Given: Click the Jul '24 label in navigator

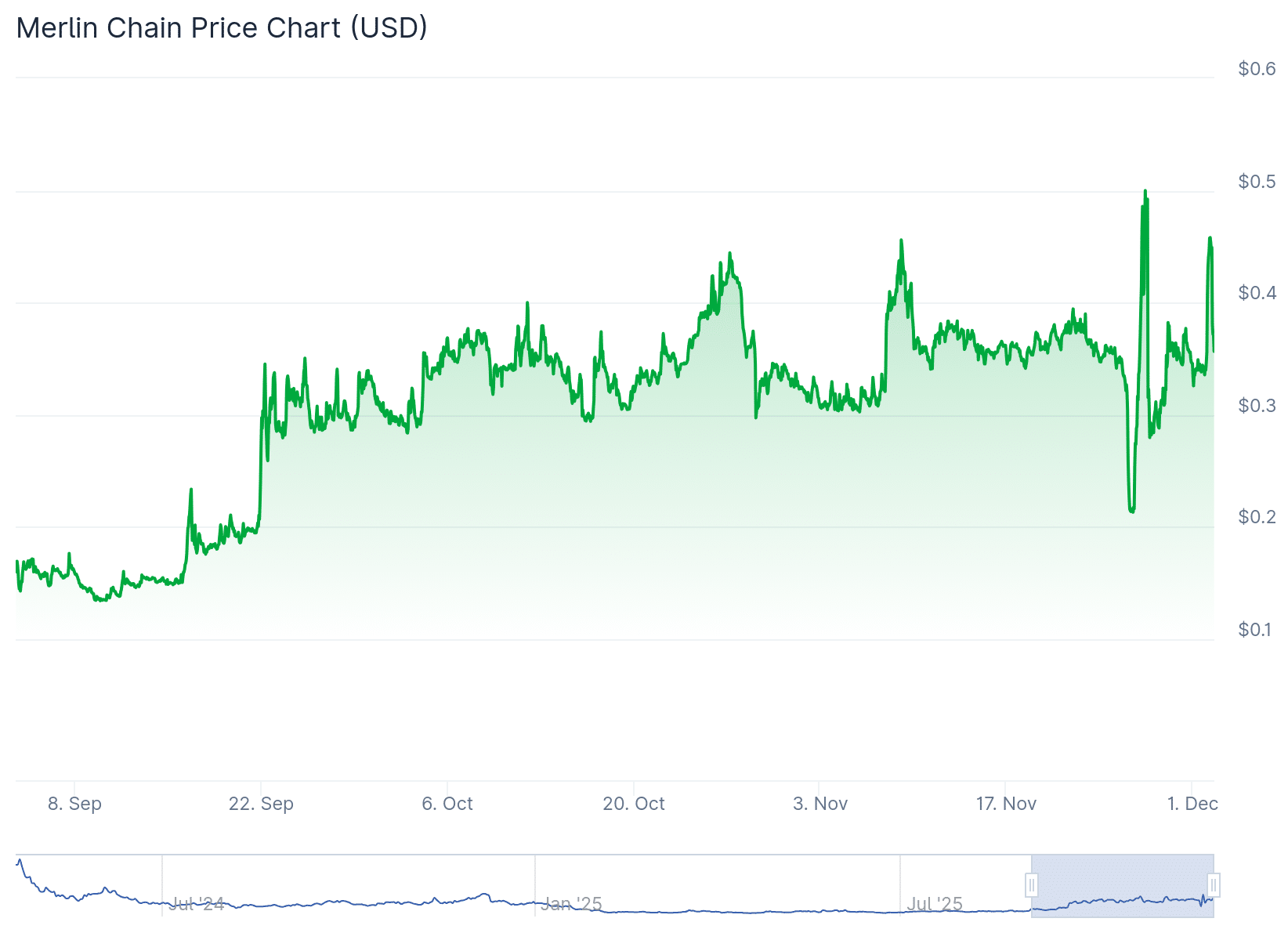Looking at the screenshot, I should (x=197, y=904).
